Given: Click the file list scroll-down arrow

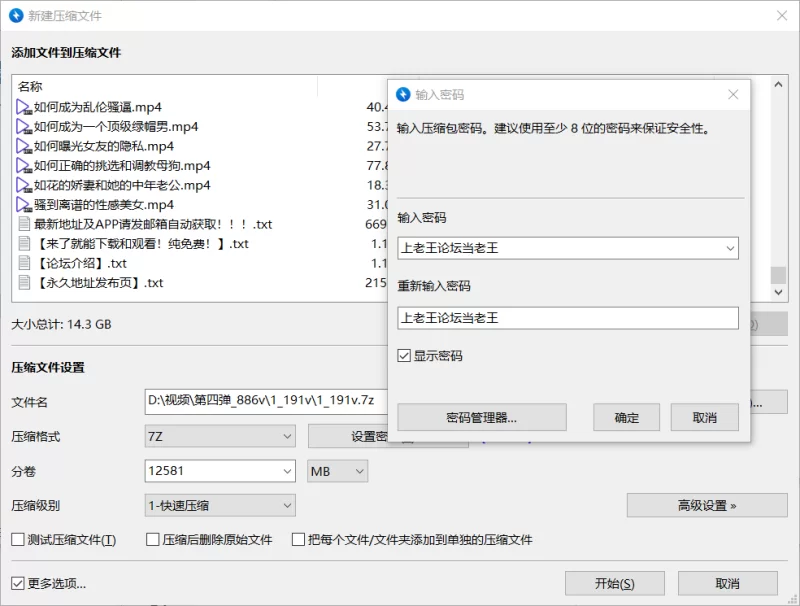Looking at the screenshot, I should 778,292.
